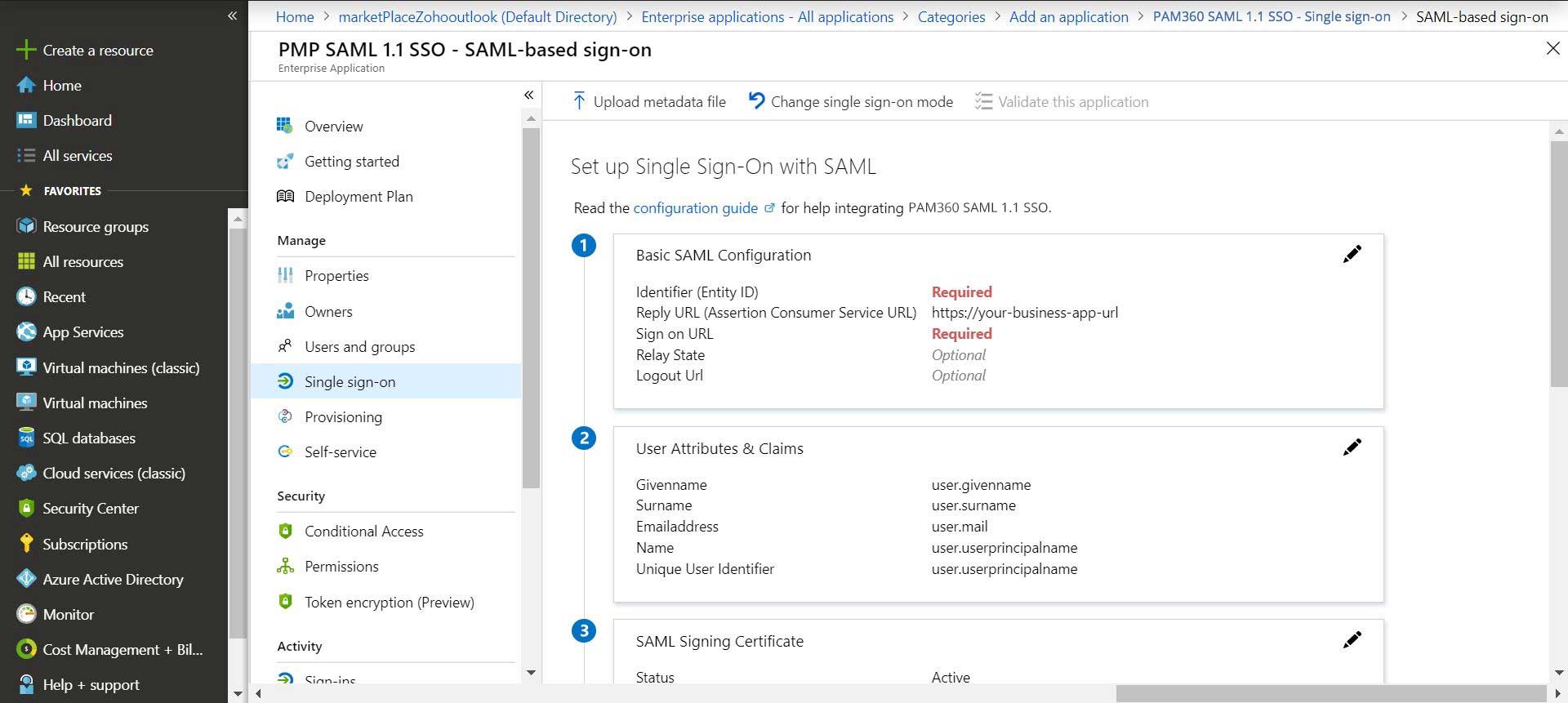Edit SAML Signing Certificate via pencil icon

[x=1352, y=640]
